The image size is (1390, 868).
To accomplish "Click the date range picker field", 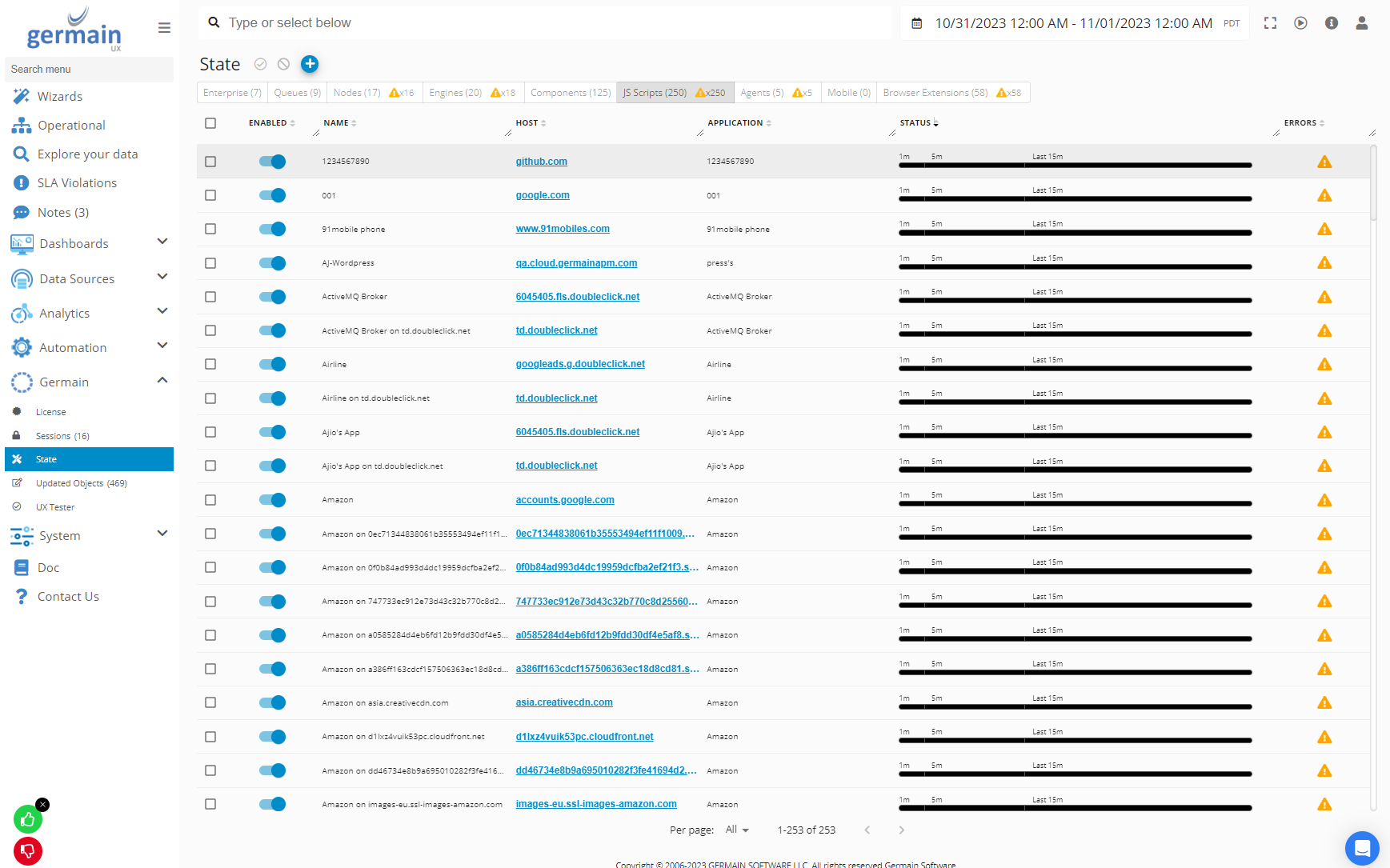I will pyautogui.click(x=1073, y=23).
